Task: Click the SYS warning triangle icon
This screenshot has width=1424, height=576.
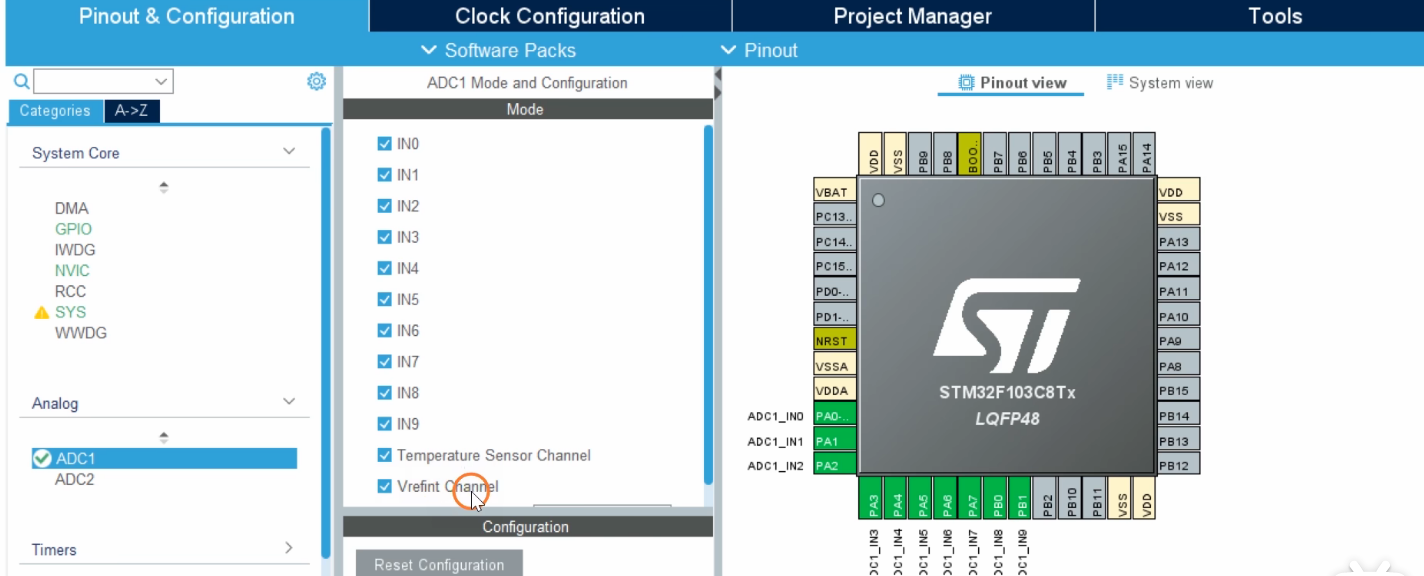Action: [41, 312]
